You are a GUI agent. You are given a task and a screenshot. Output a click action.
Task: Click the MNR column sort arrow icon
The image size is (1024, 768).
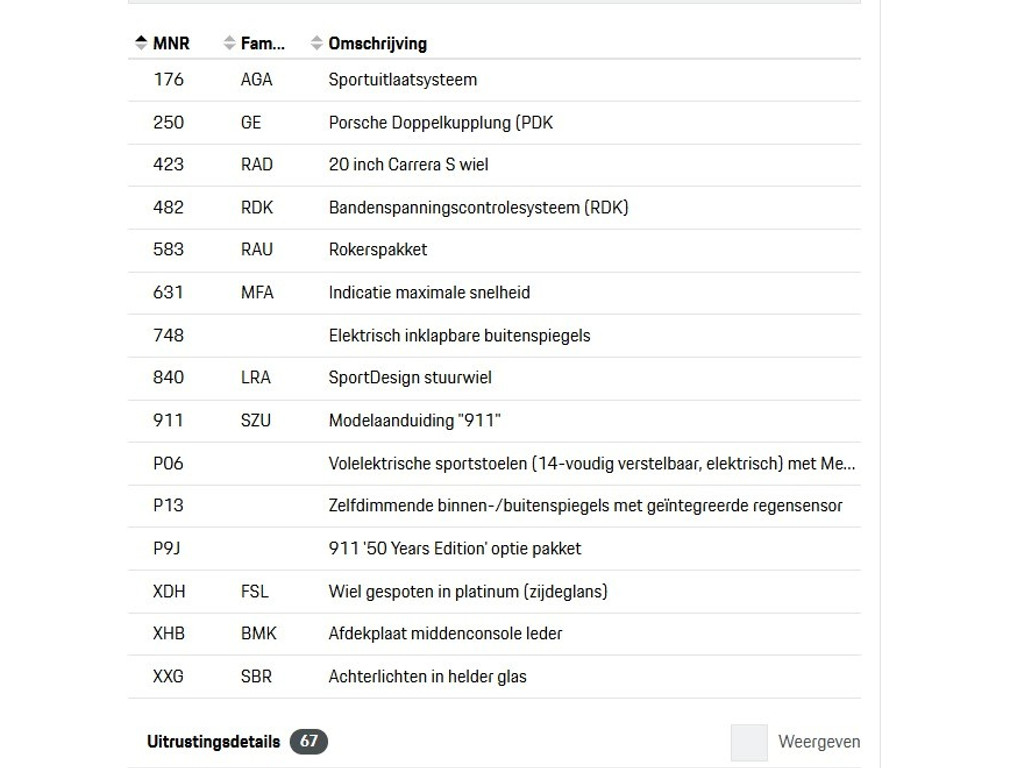141,43
